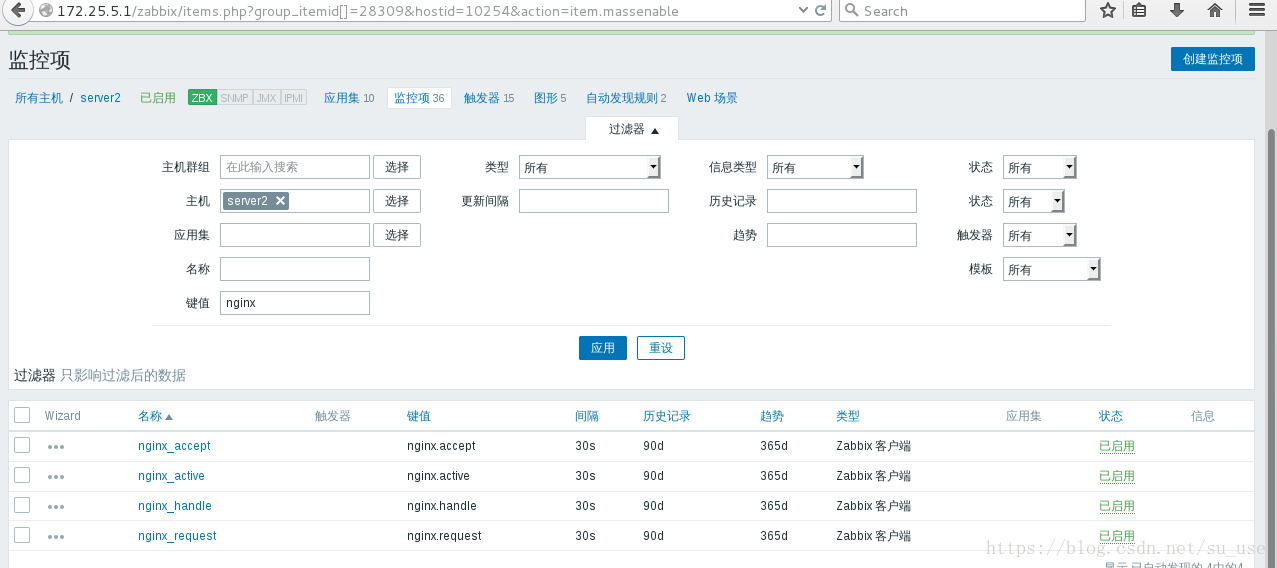Open the downloads arrow icon
Screen dimensions: 1277x568
click(1177, 10)
